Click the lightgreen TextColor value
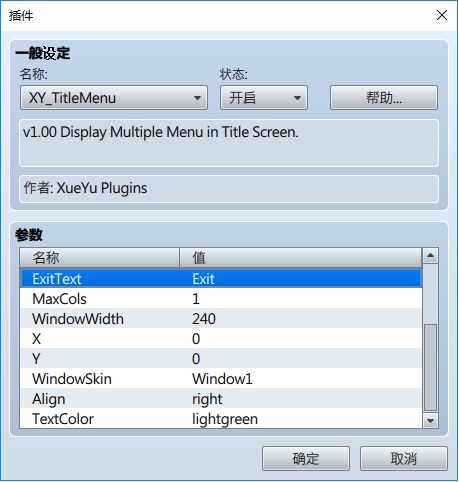 pyautogui.click(x=225, y=419)
